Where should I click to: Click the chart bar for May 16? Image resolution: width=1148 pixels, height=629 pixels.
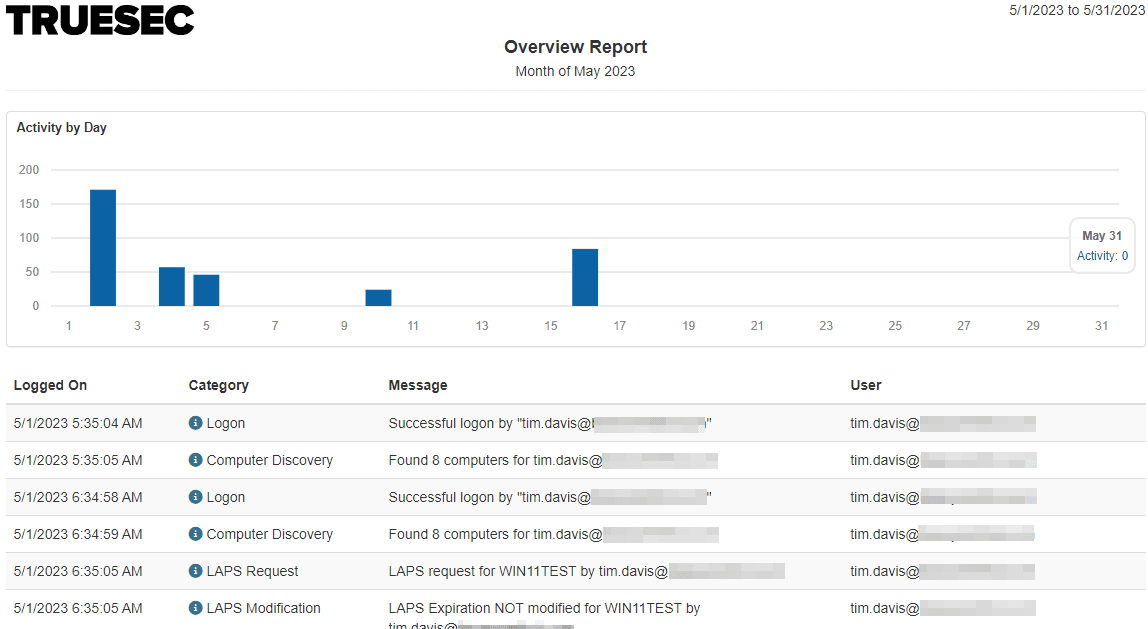tap(585, 278)
